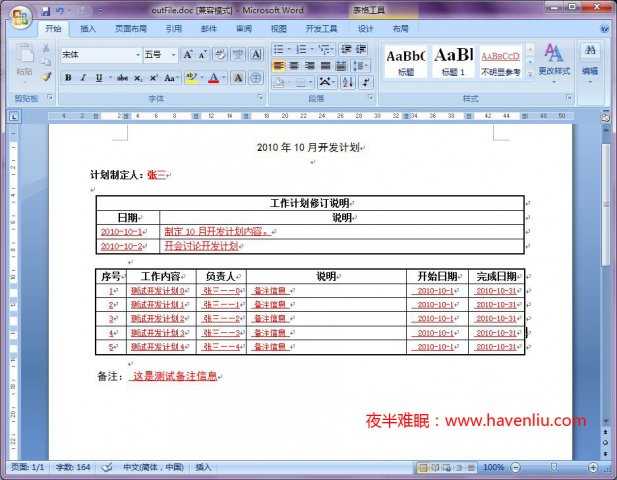The image size is (617, 480).
Task: Click the Enclosed Characters circle icon
Action: (255, 78)
